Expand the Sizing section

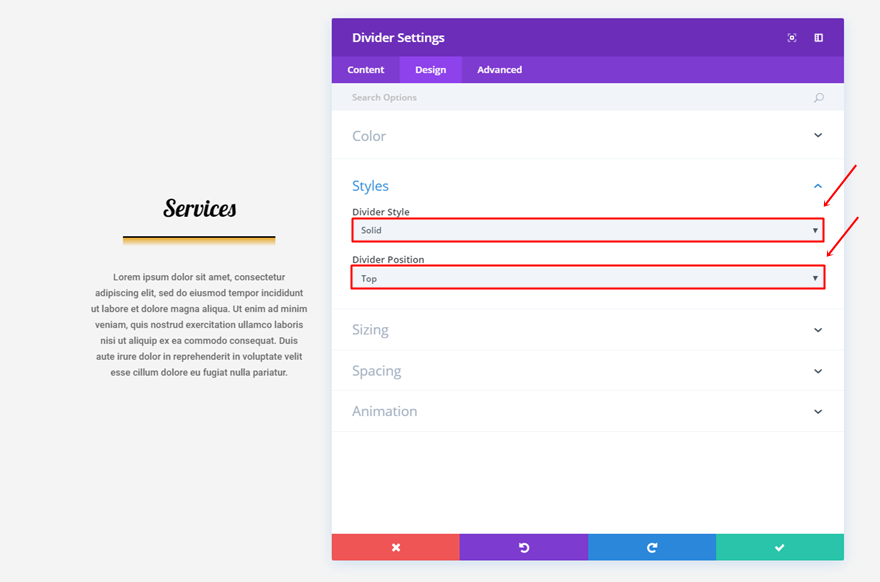pyautogui.click(x=588, y=329)
